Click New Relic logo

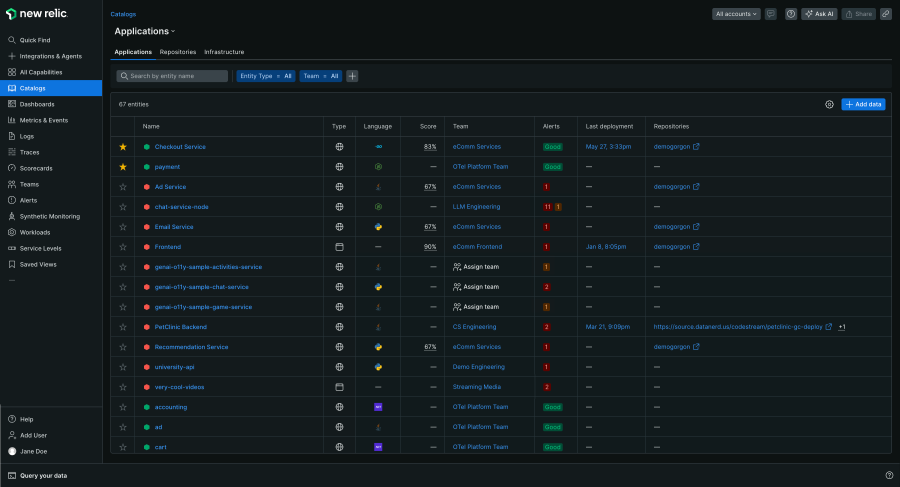point(37,14)
